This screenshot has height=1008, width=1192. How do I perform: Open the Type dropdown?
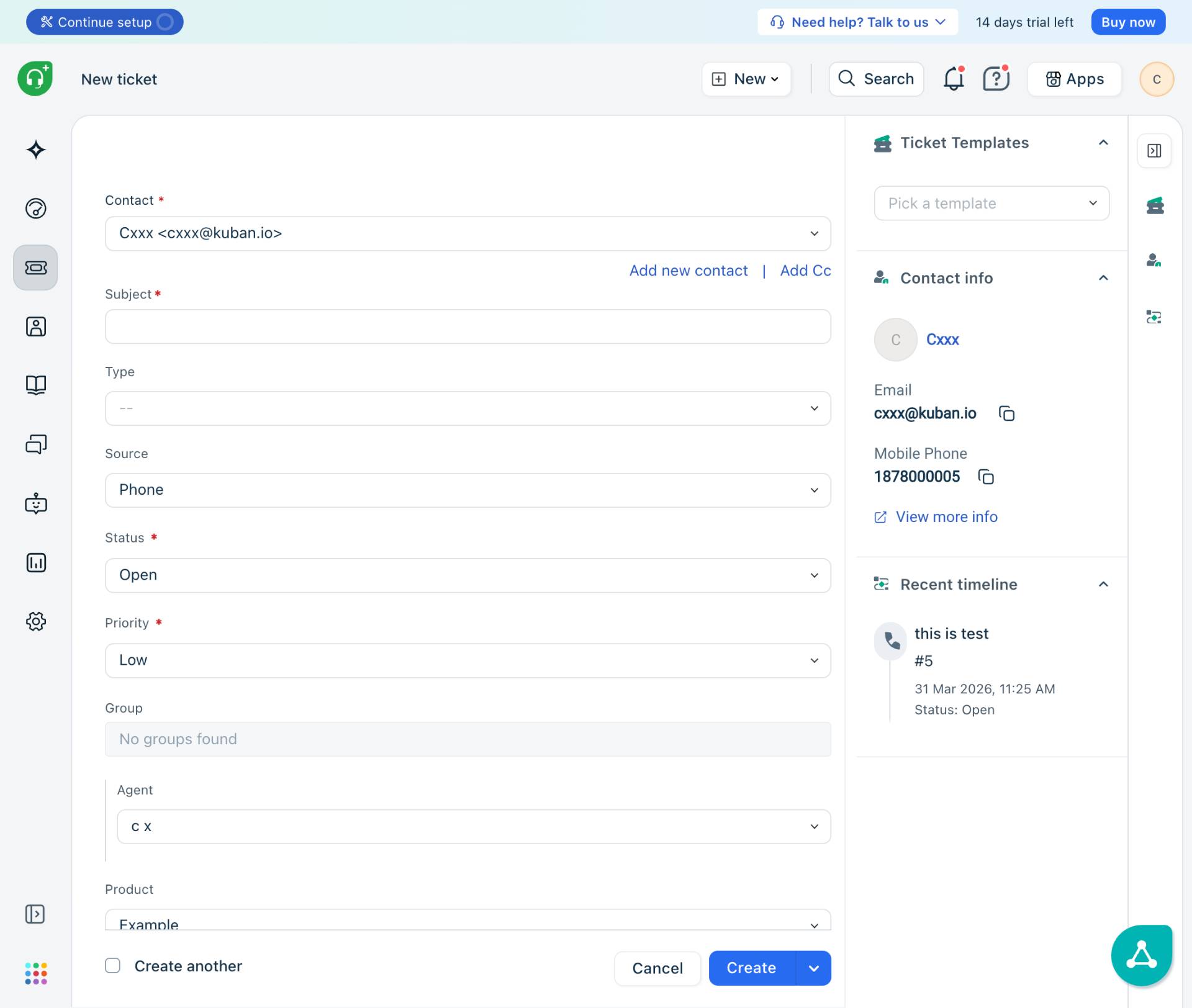tap(467, 408)
